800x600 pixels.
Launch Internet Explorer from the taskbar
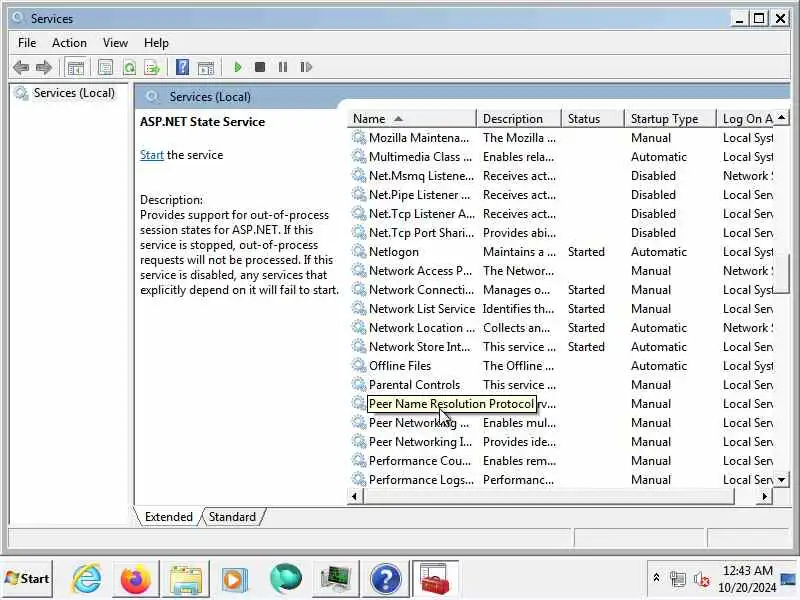(86, 579)
